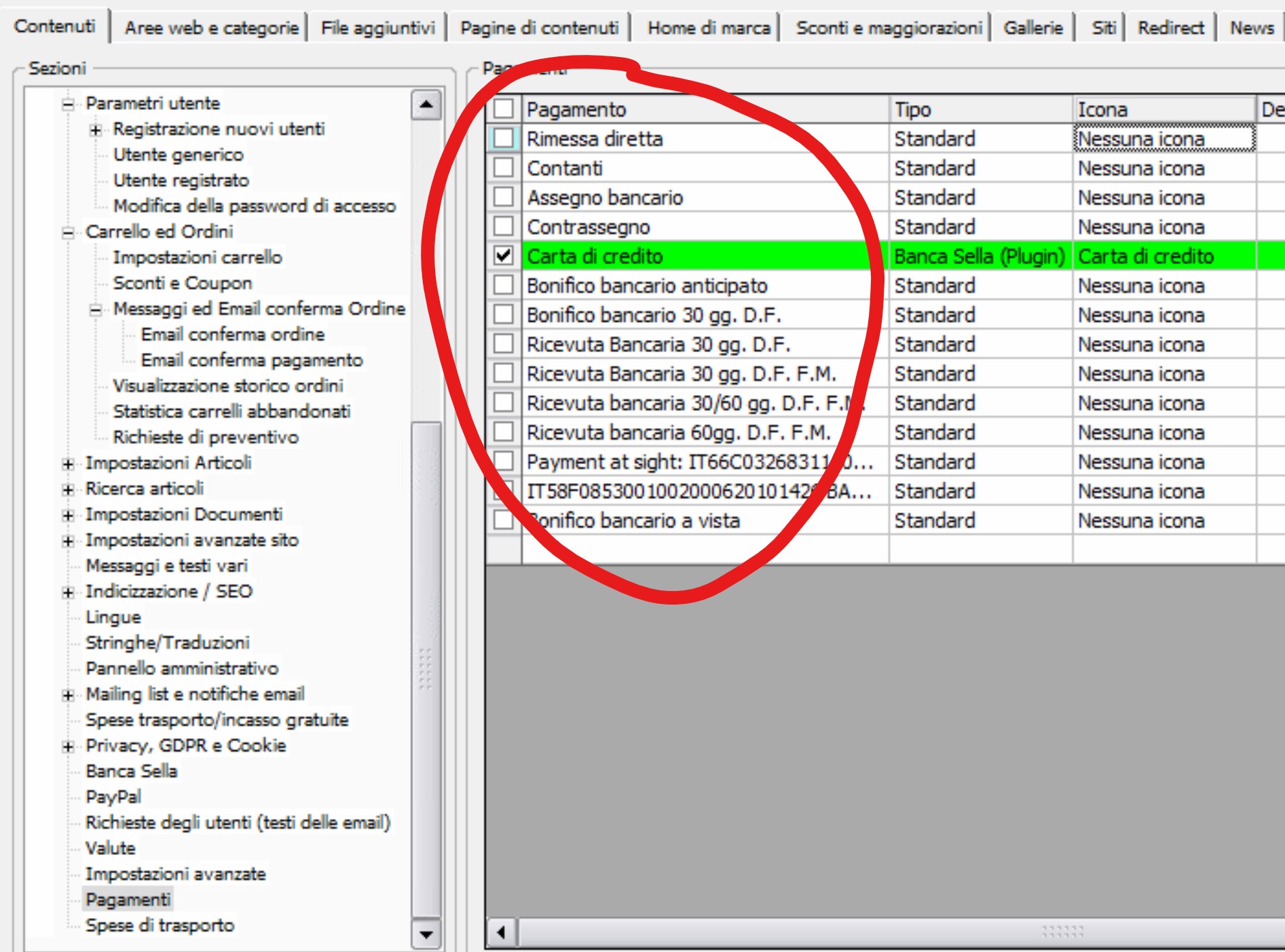
Task: Enable Bonifico bancario anticipato checkbox
Action: tap(504, 285)
